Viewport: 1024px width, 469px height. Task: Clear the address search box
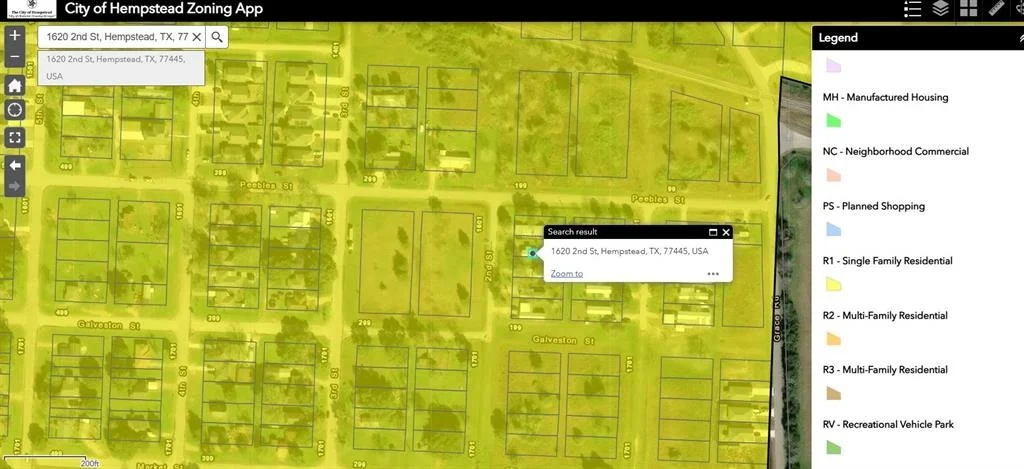point(196,37)
